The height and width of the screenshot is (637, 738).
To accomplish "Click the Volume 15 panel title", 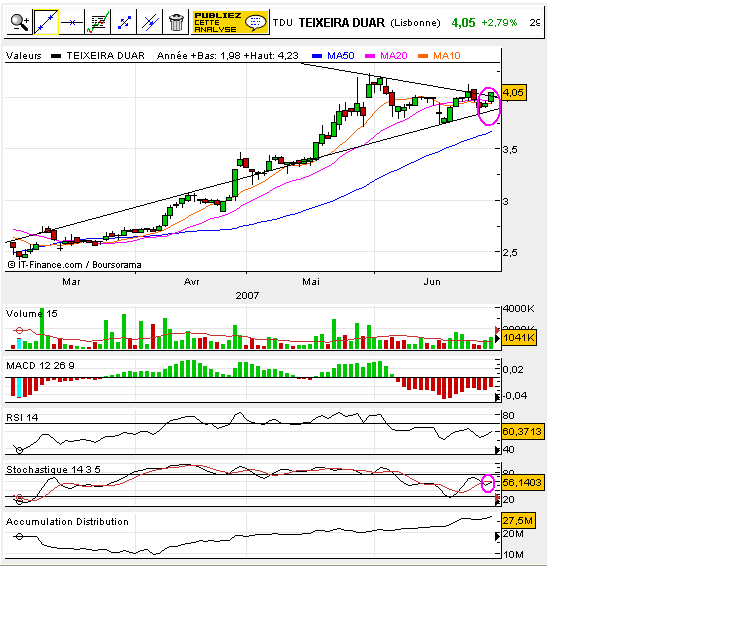I will click(32, 314).
